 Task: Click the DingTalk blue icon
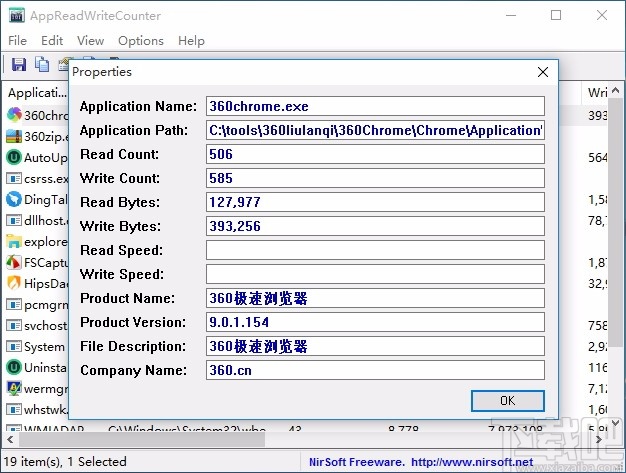tap(14, 199)
